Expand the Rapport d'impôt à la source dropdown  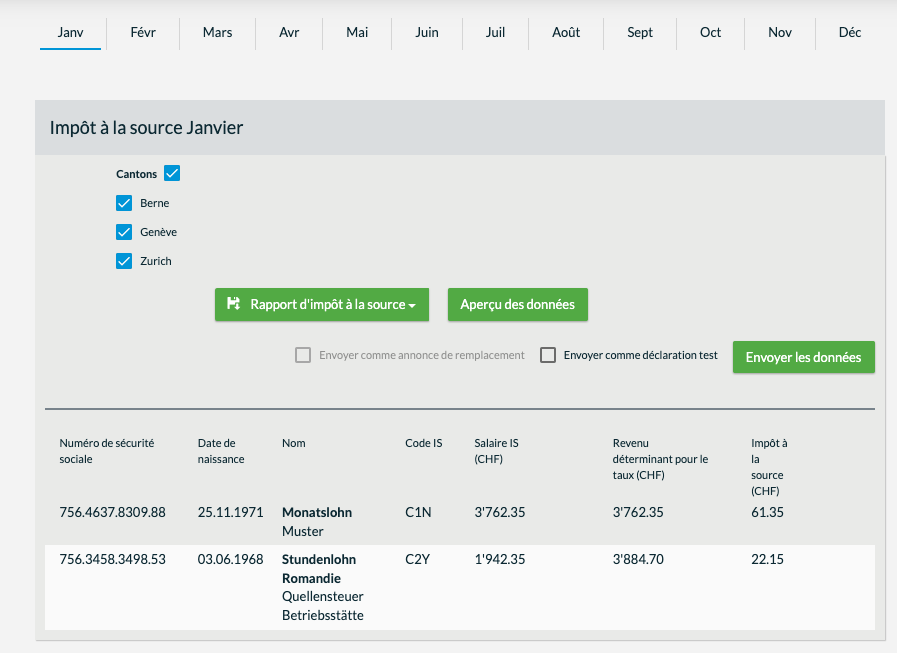click(322, 304)
